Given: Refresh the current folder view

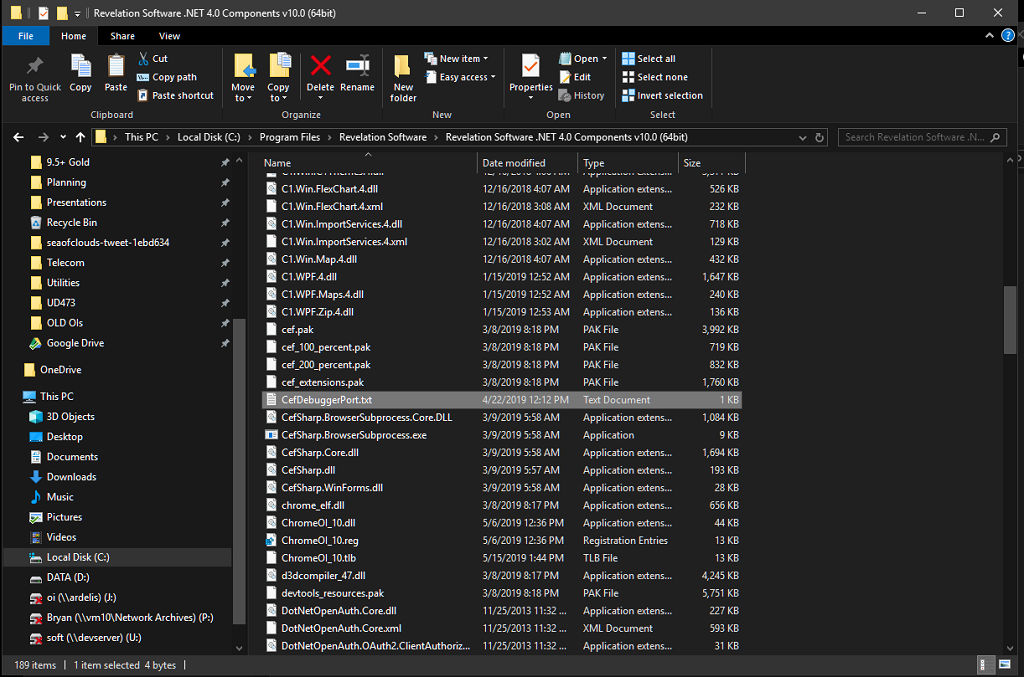Looking at the screenshot, I should (819, 137).
